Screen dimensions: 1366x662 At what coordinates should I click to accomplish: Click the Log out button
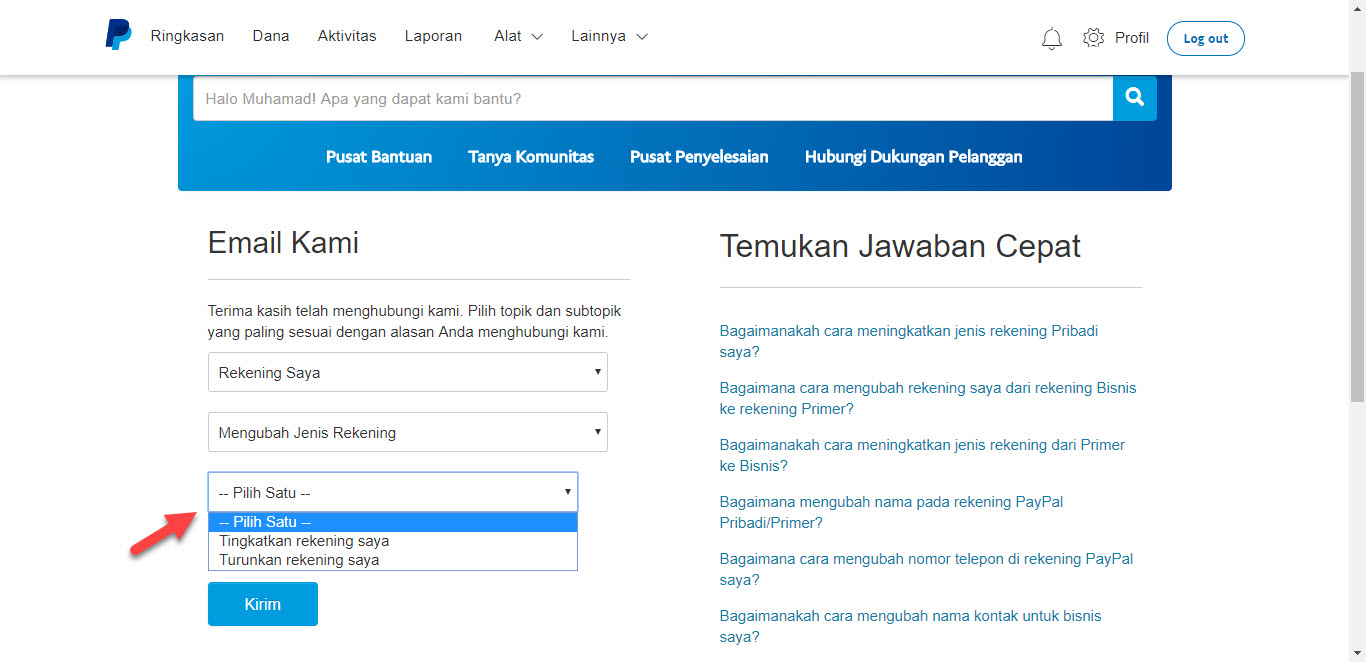click(x=1205, y=37)
